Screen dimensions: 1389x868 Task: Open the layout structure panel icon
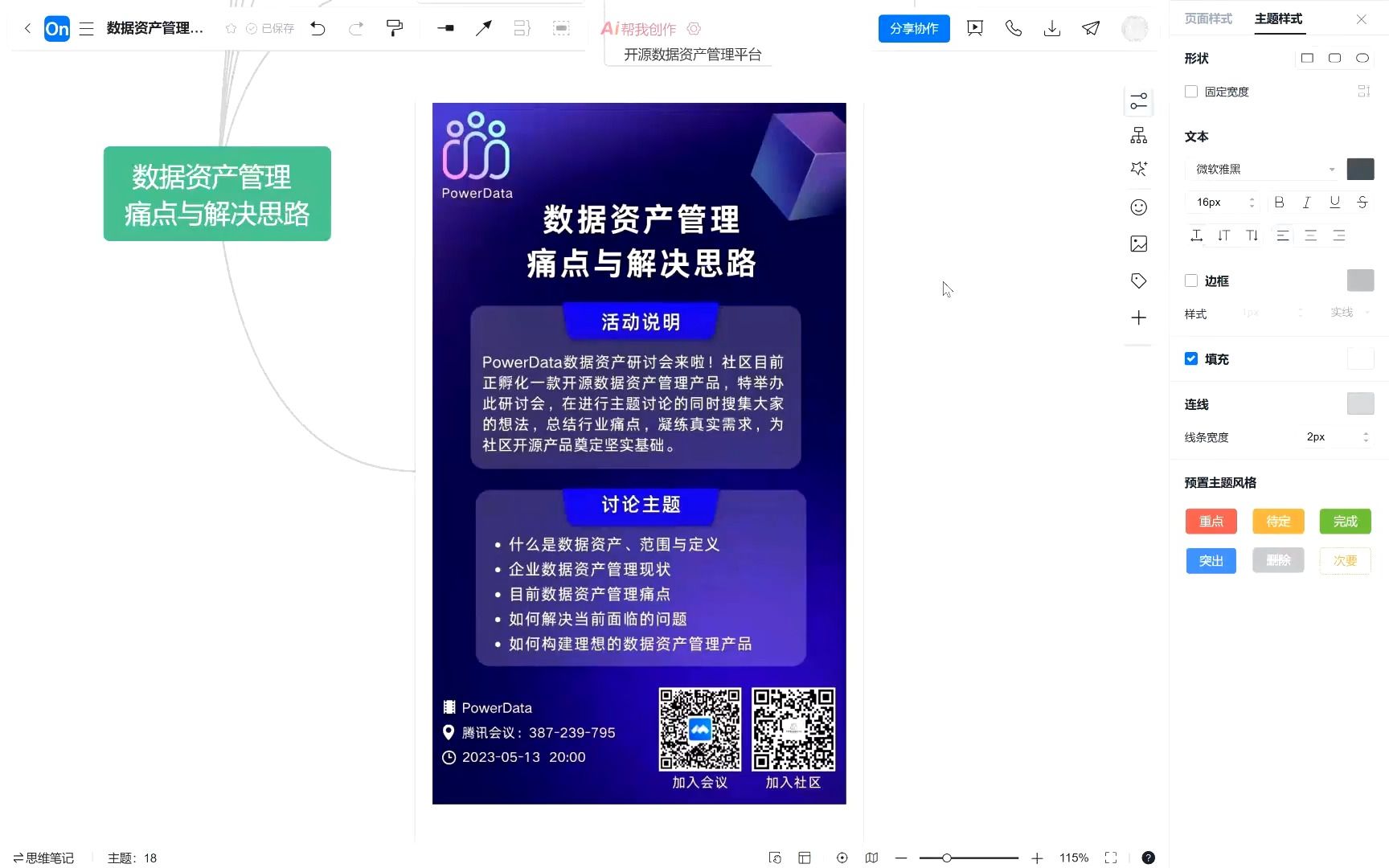(x=1138, y=135)
